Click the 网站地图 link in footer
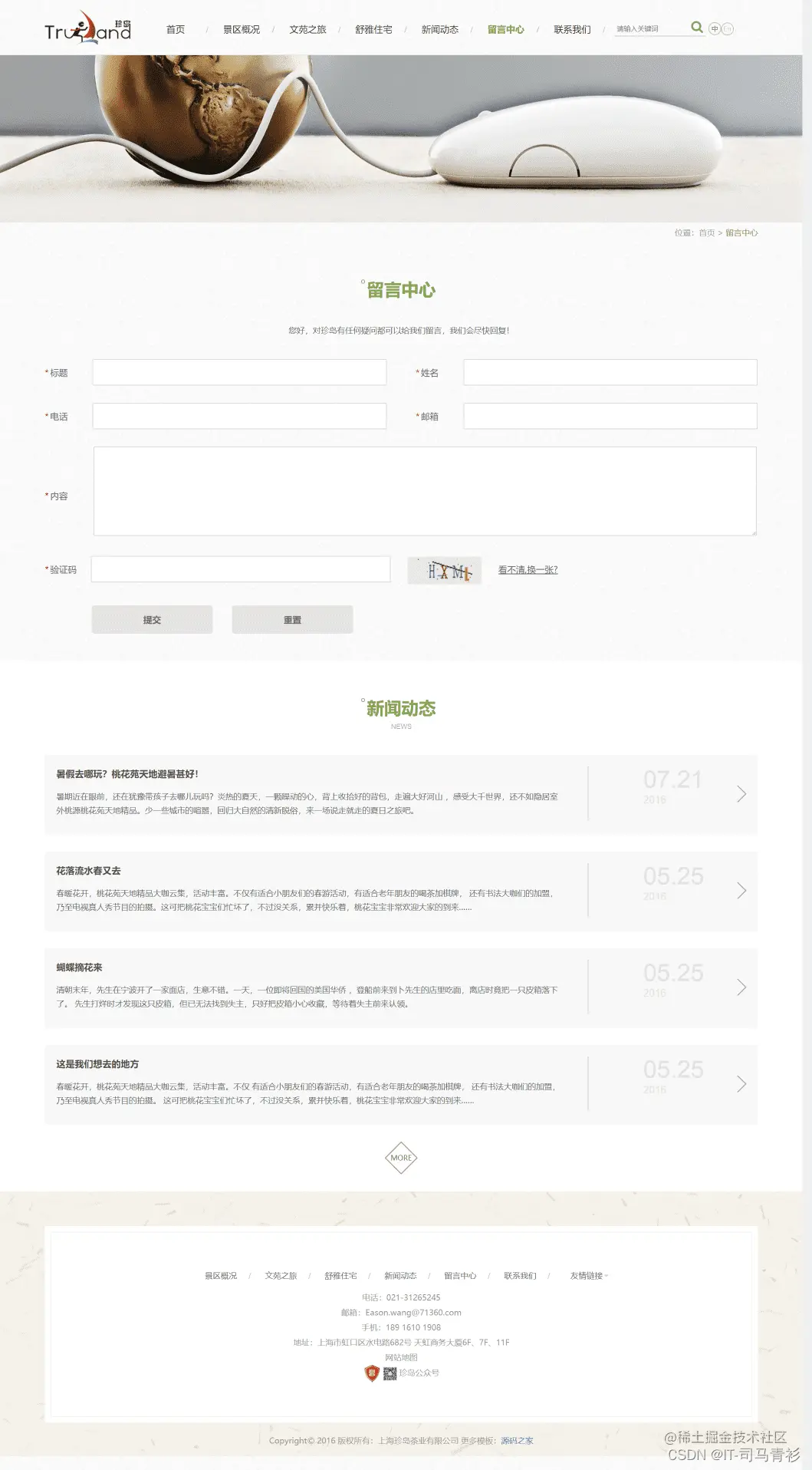 point(401,1357)
